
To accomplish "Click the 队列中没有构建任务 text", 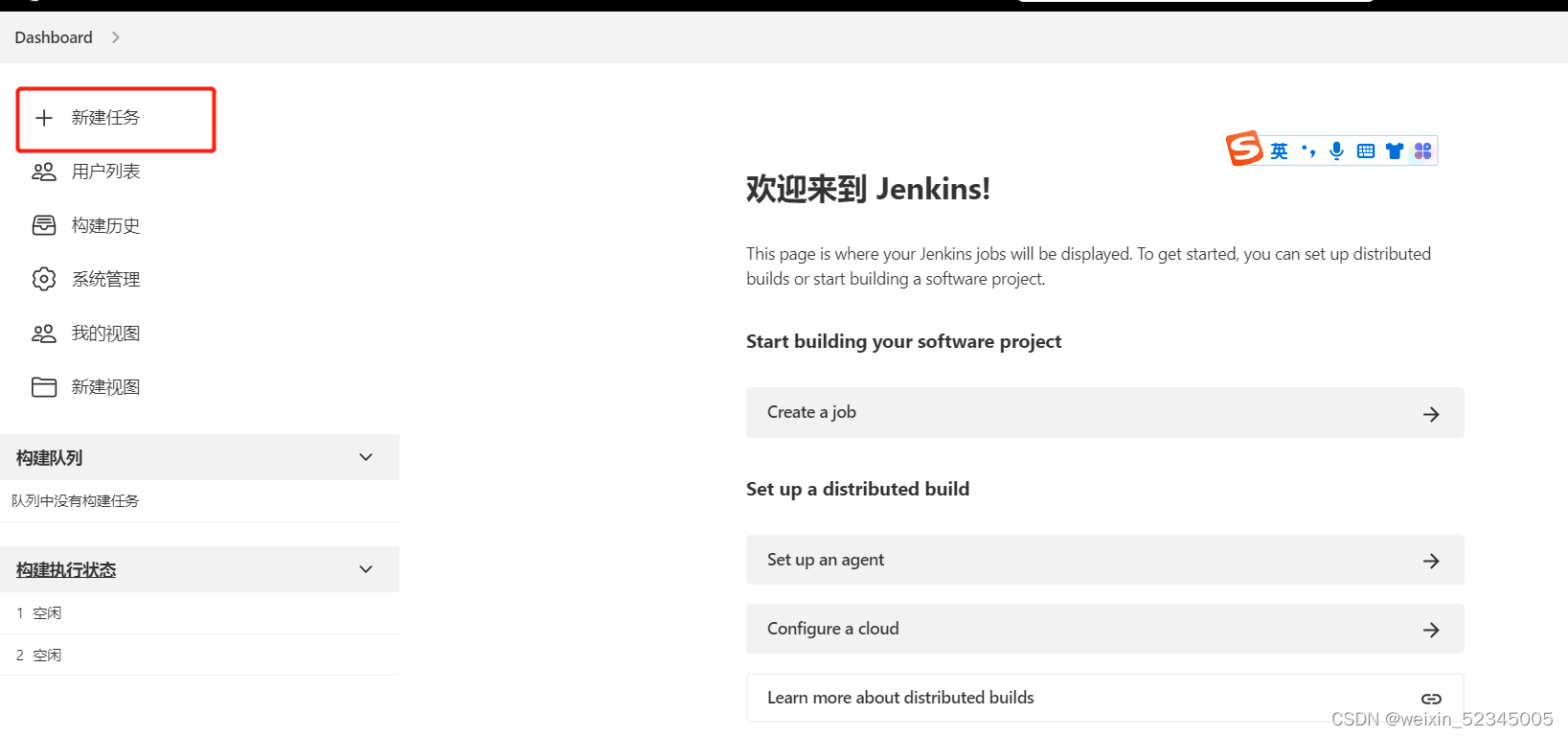I will [x=75, y=501].
